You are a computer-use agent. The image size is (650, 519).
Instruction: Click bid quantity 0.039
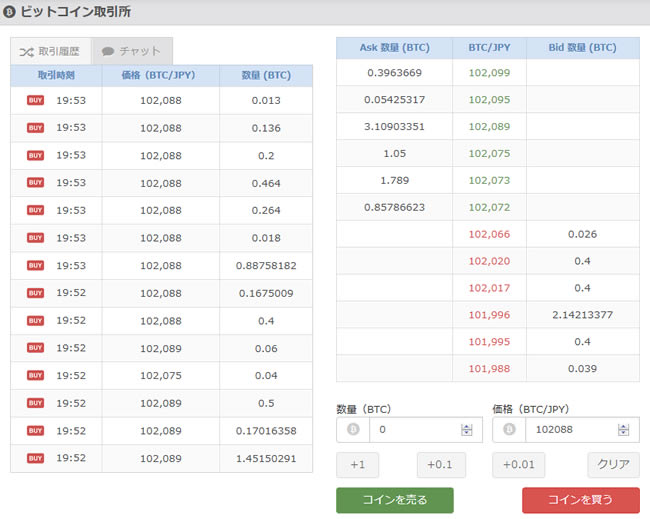(x=582, y=369)
